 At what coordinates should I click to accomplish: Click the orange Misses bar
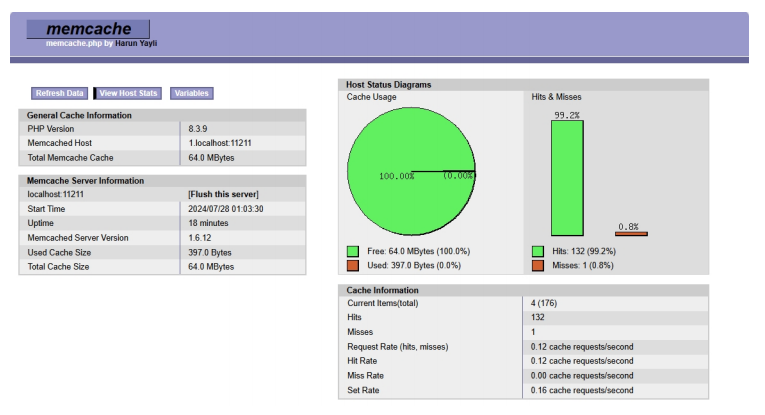tap(631, 234)
